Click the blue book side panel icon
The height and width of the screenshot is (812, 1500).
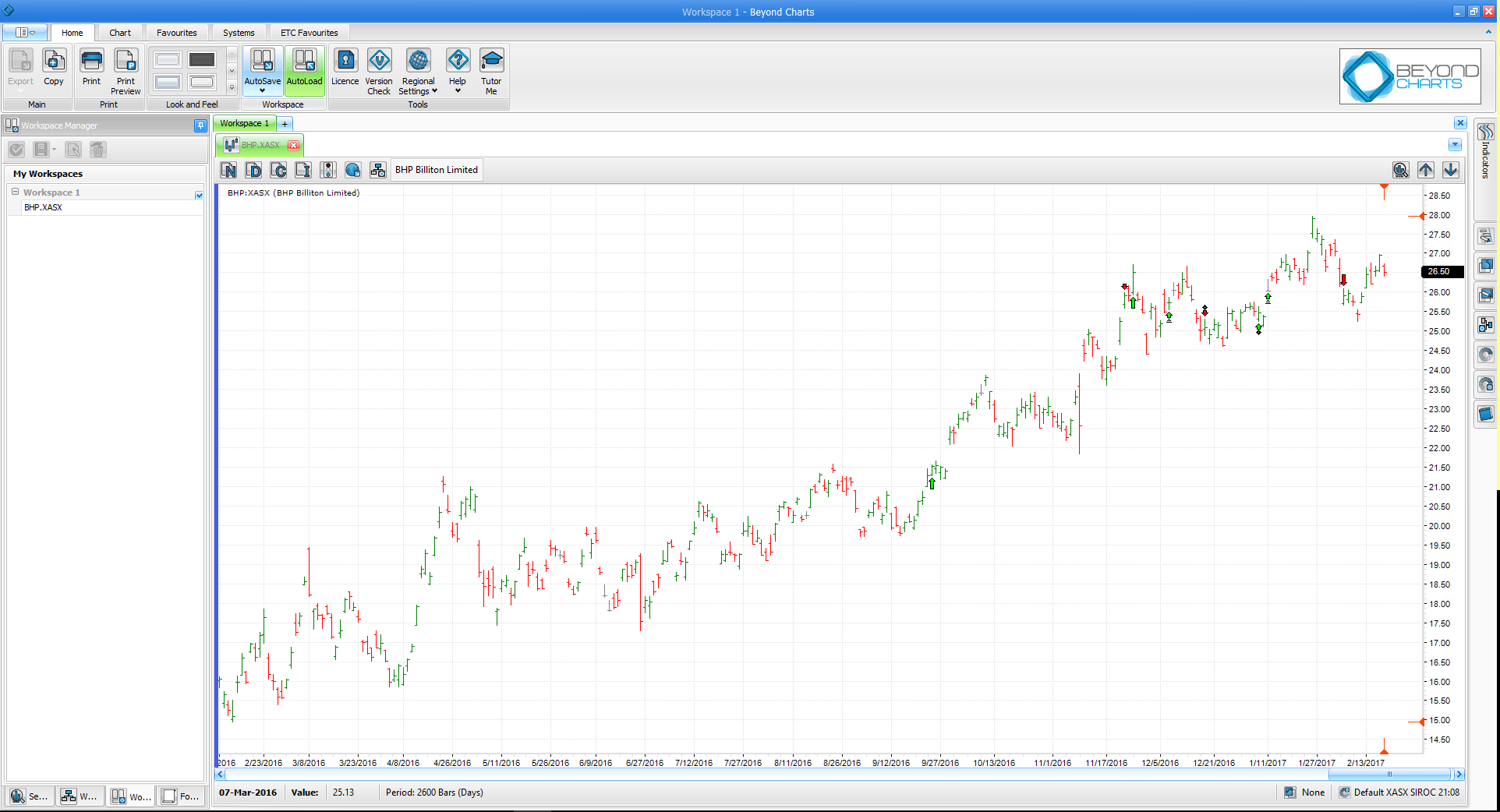tap(1486, 415)
